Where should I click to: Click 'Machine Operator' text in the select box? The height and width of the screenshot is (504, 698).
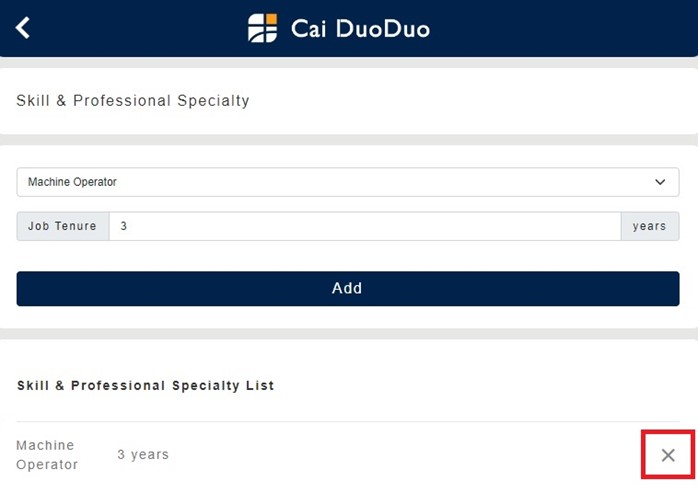pos(73,182)
